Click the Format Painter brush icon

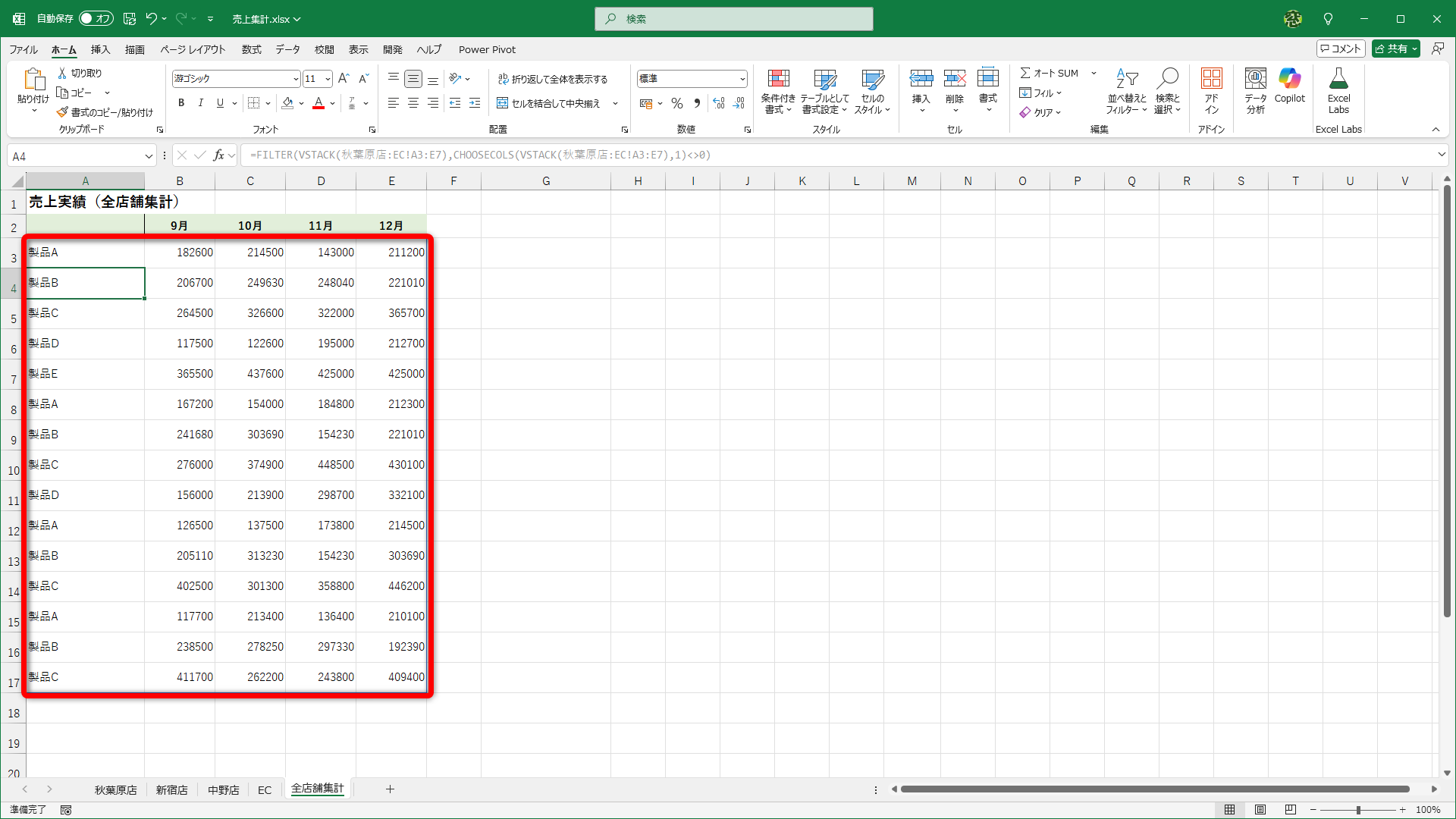[x=63, y=112]
